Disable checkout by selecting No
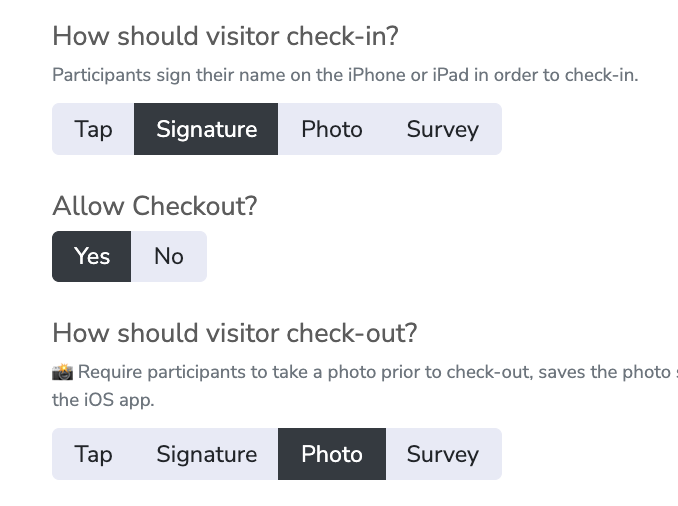 click(x=169, y=256)
